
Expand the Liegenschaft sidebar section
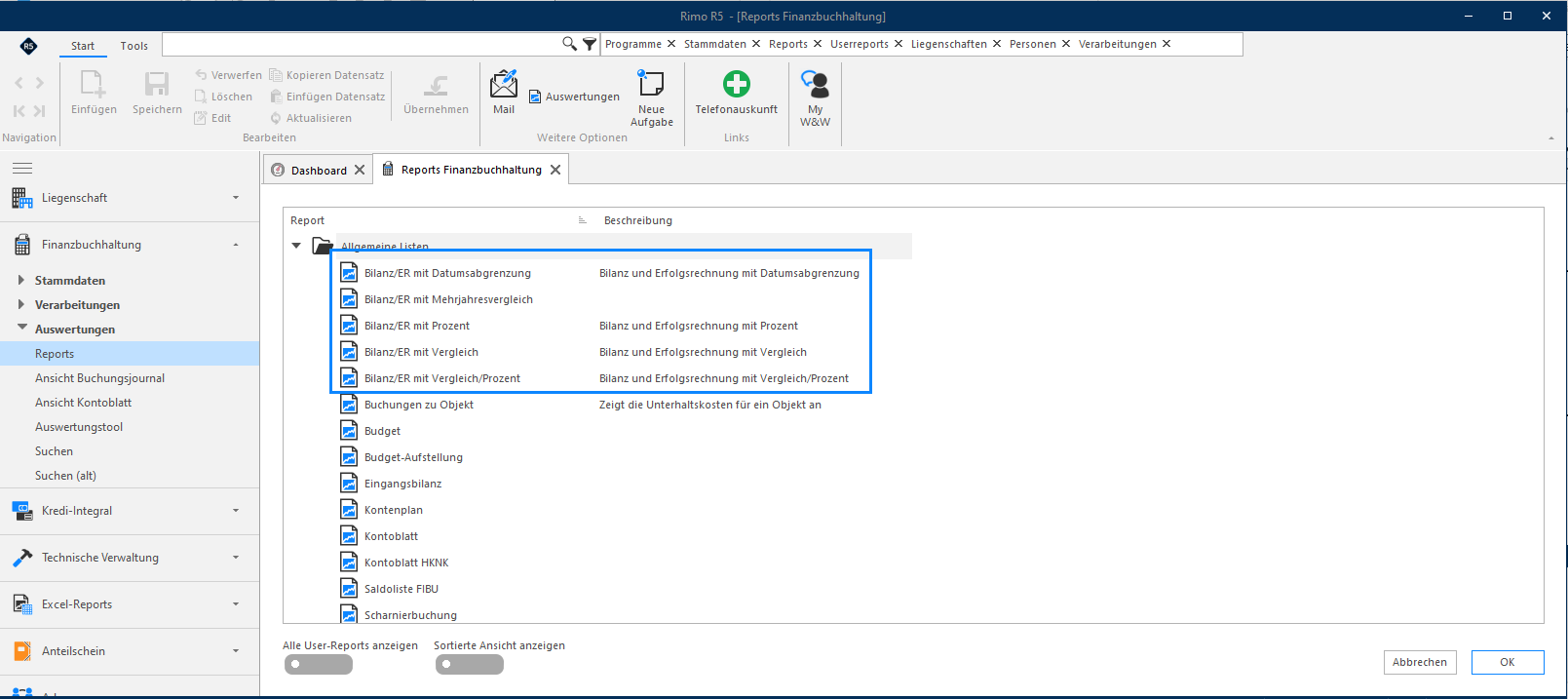(x=236, y=198)
